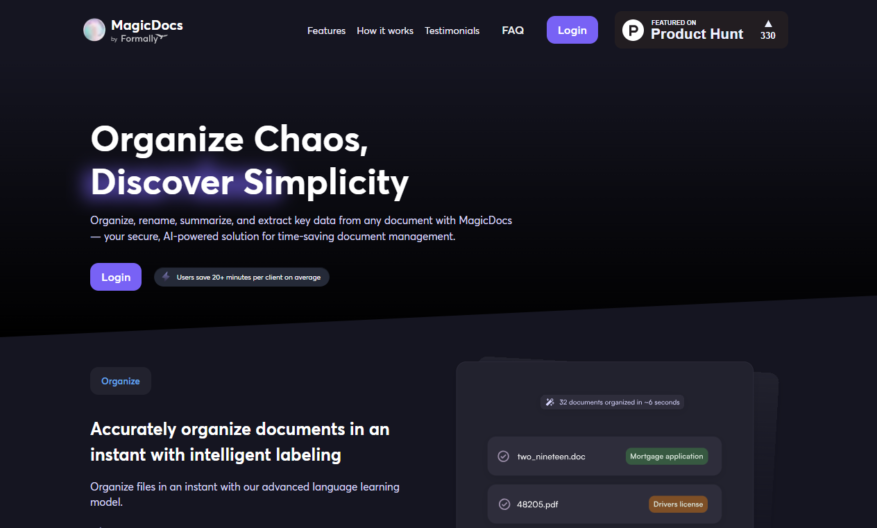This screenshot has width=877, height=528.
Task: Click the by Formally logo text
Action: (x=139, y=39)
